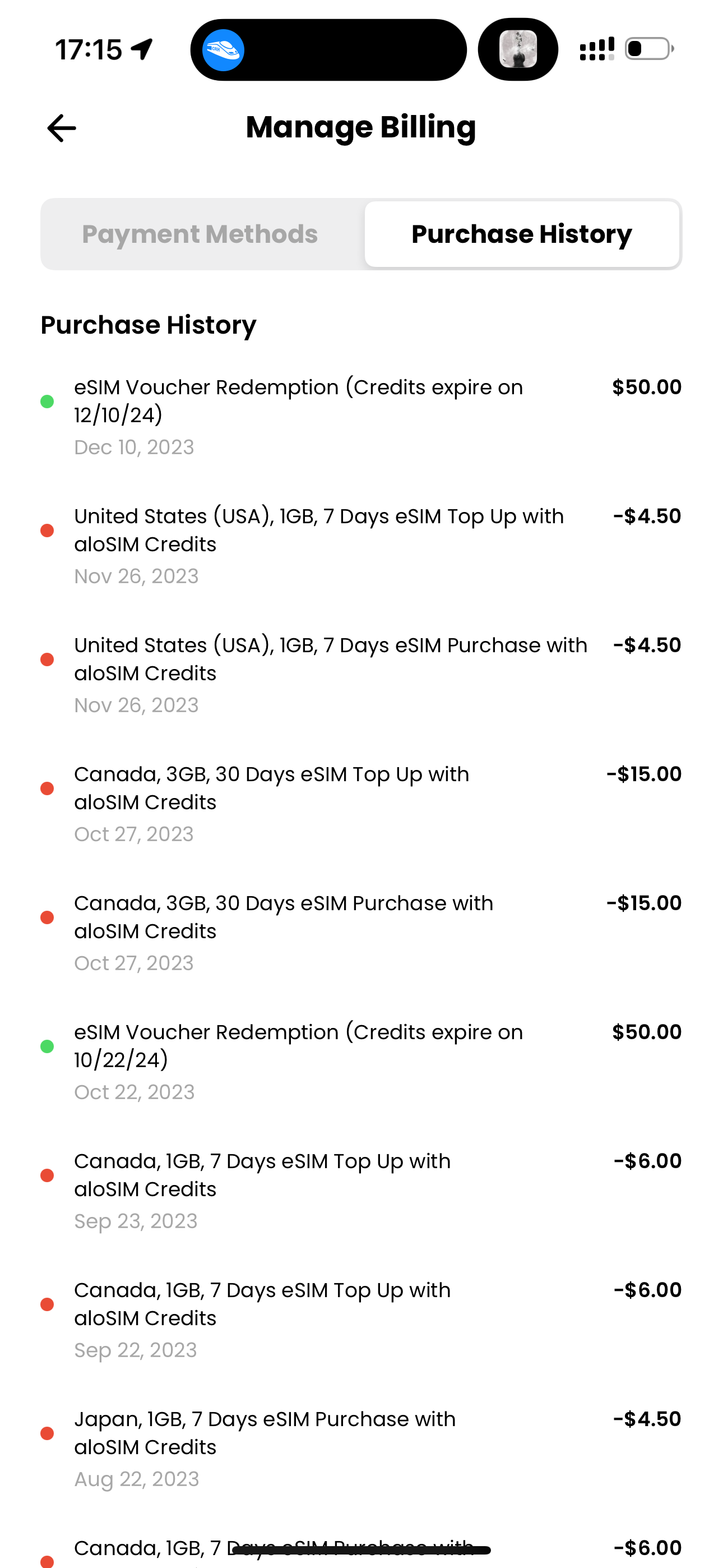Select the Purchase History tab
Viewport: 723px width, 1568px height.
tap(522, 234)
